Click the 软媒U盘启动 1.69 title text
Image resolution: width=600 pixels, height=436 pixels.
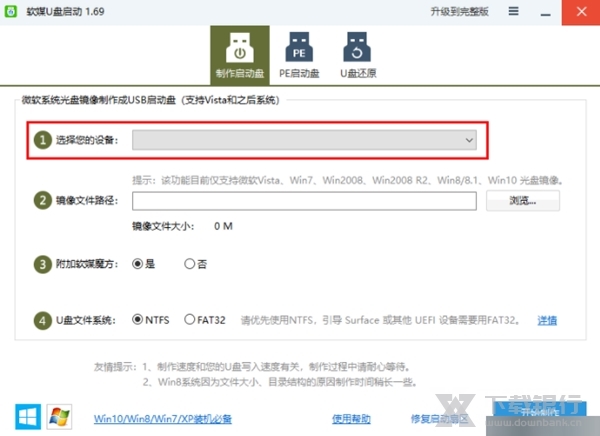[65, 11]
